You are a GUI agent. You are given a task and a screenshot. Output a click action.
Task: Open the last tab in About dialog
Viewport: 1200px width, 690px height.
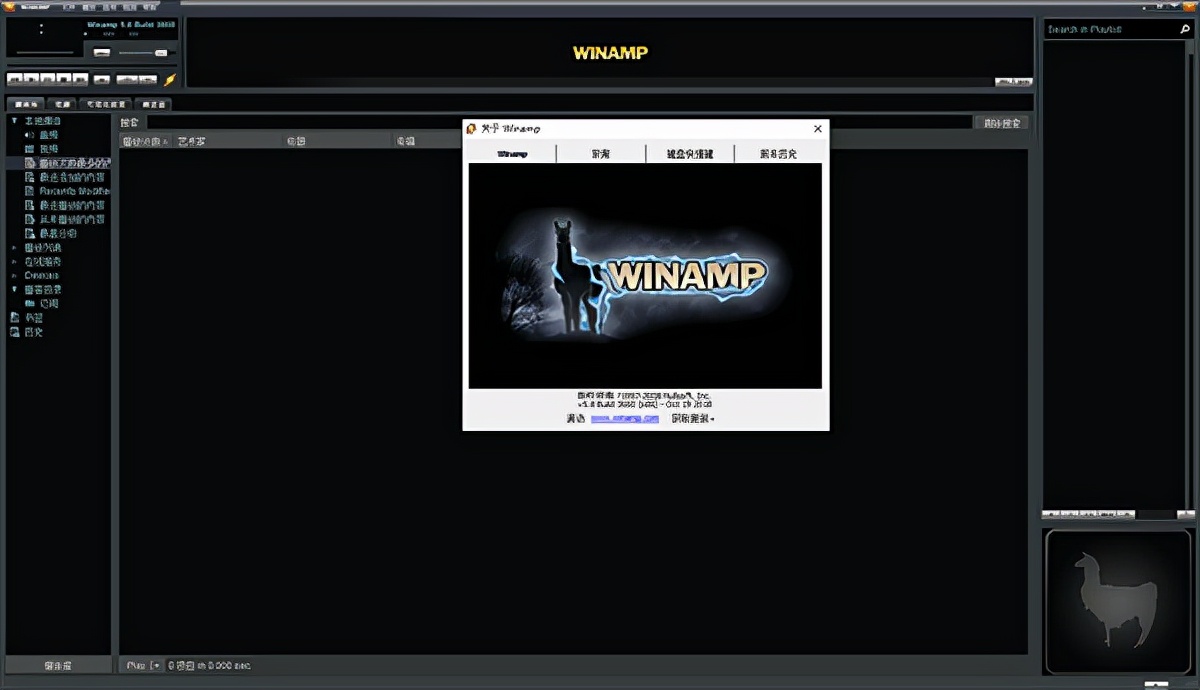(778, 154)
